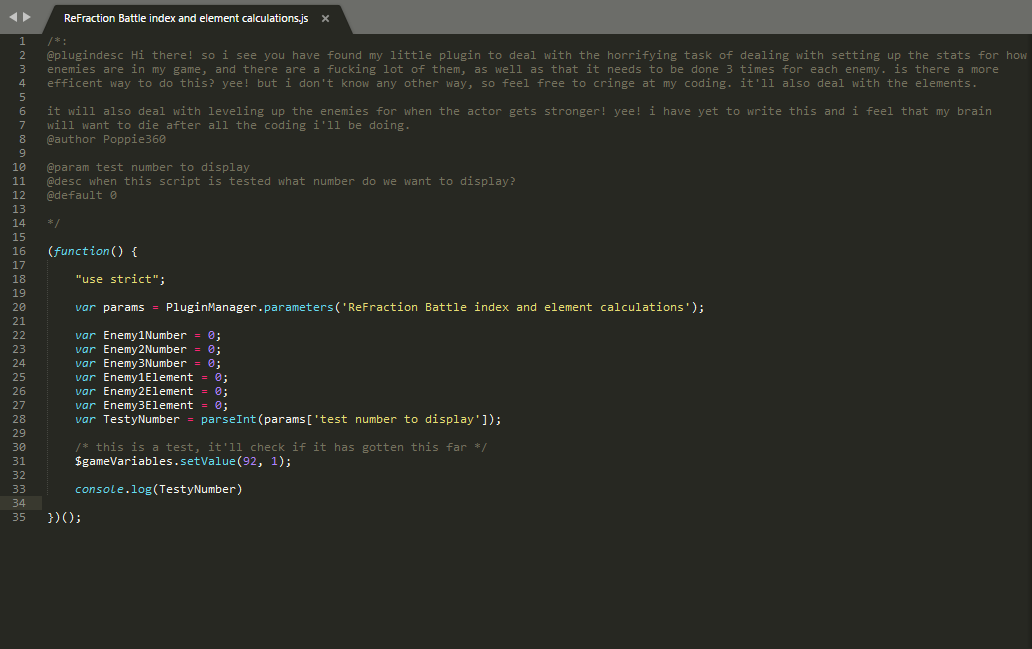Viewport: 1032px width, 649px height.
Task: Place cursor on the console.log(TestyNumber) line
Action: click(x=158, y=489)
